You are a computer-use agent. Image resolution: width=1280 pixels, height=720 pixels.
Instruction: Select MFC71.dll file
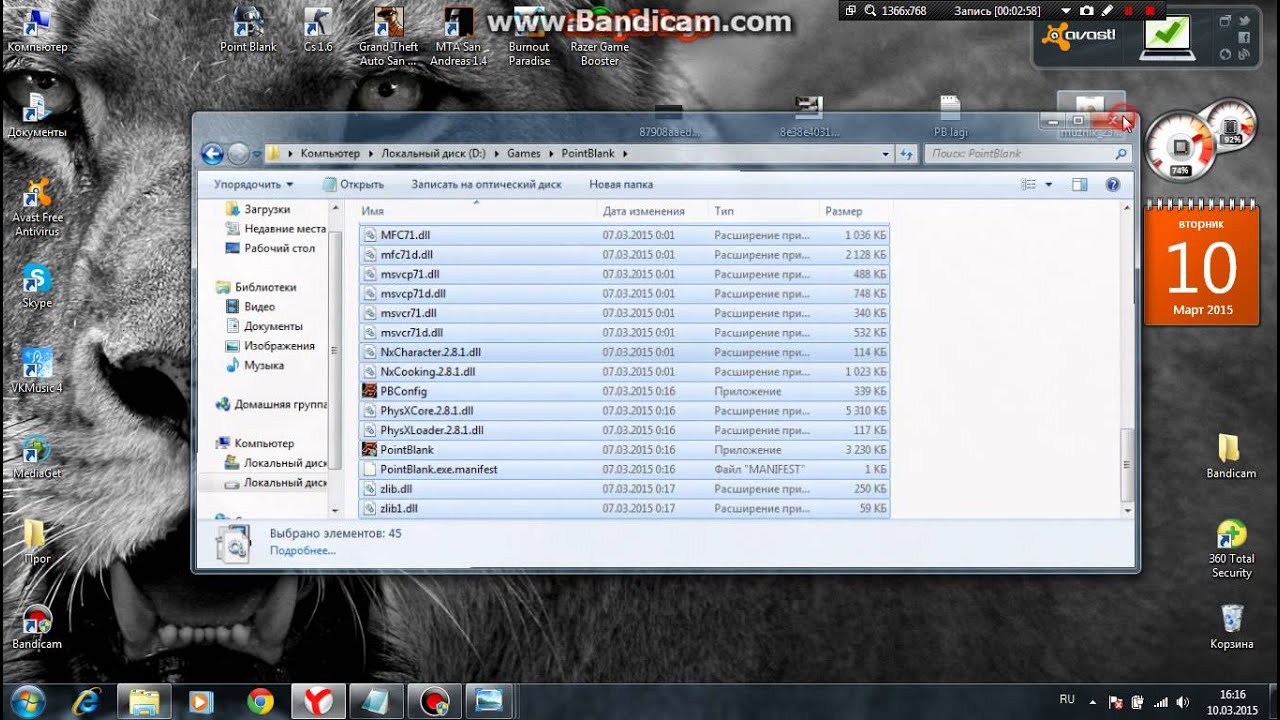point(624,235)
